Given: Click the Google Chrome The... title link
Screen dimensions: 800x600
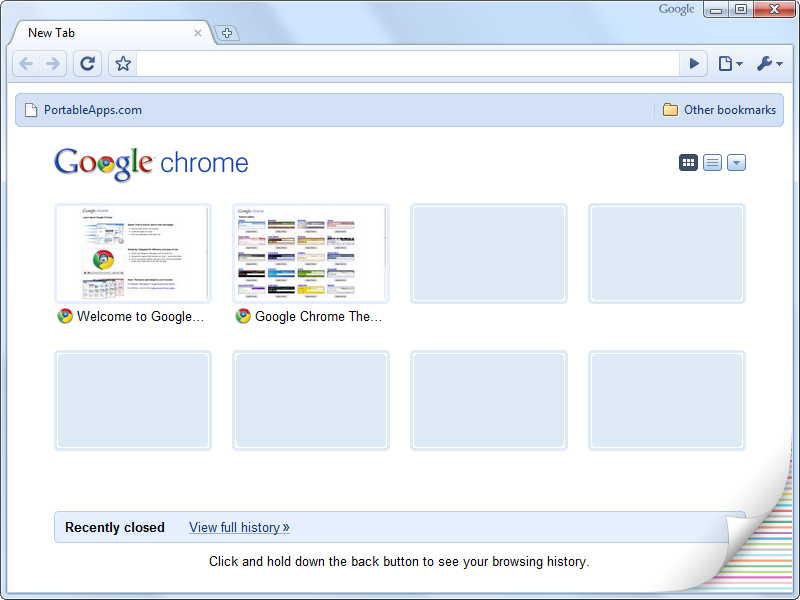Looking at the screenshot, I should [318, 317].
